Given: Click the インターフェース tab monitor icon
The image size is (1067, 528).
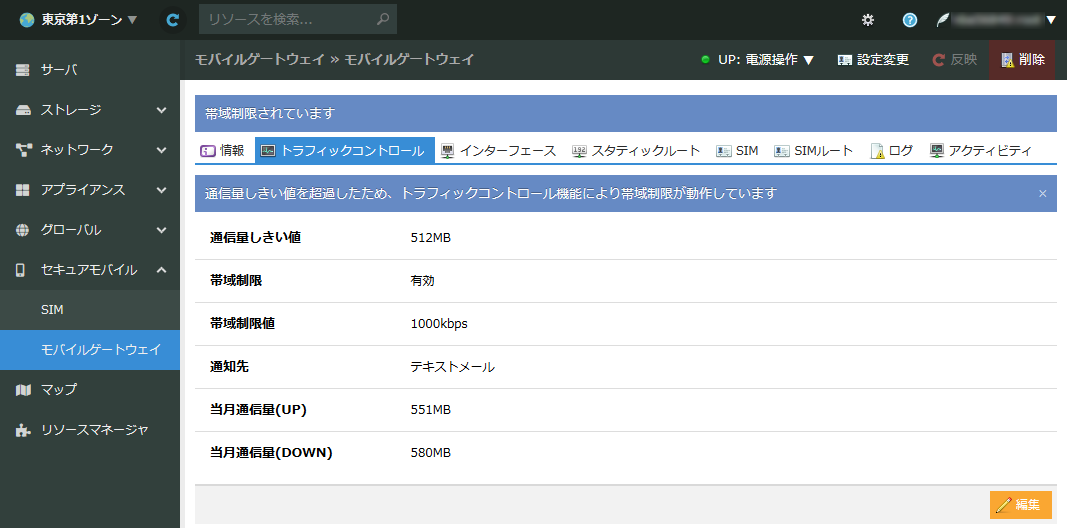Looking at the screenshot, I should coord(447,150).
